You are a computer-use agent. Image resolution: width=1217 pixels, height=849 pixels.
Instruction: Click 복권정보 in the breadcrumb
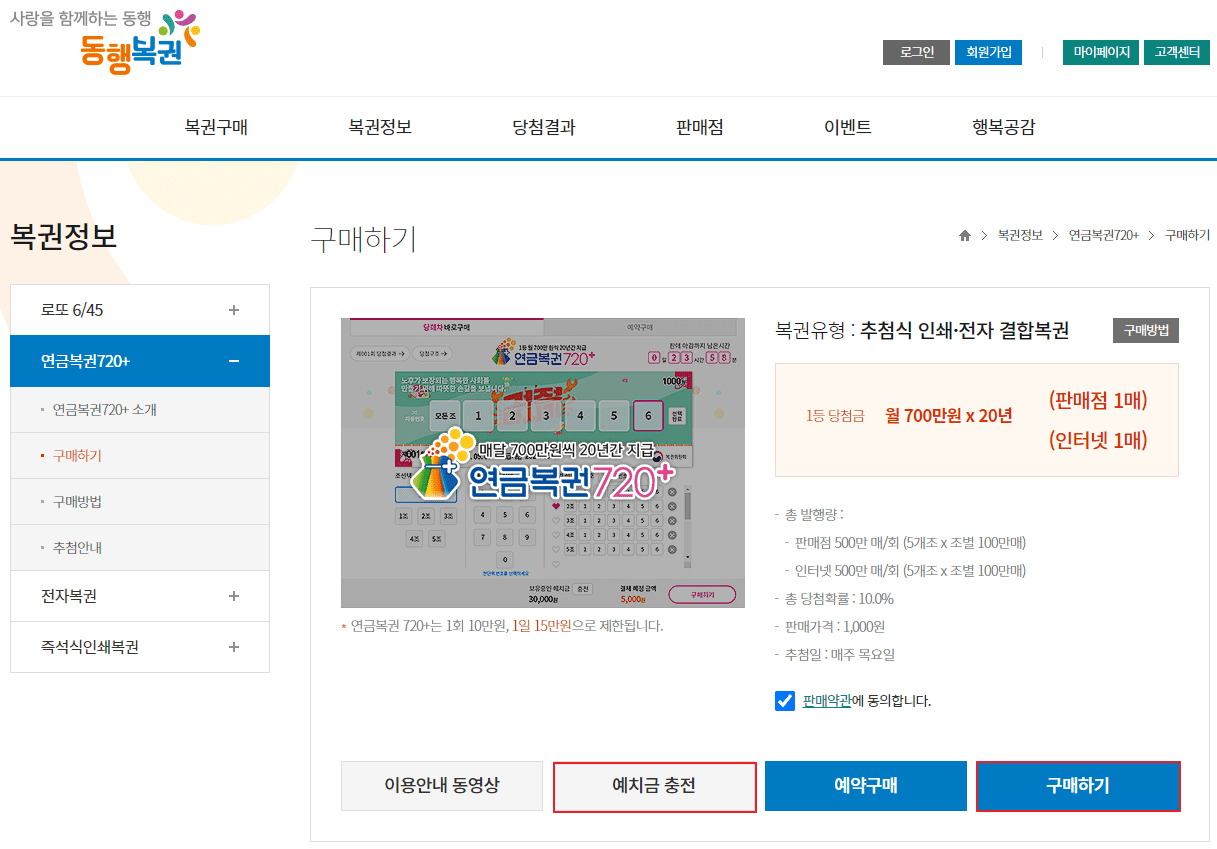click(x=1020, y=236)
